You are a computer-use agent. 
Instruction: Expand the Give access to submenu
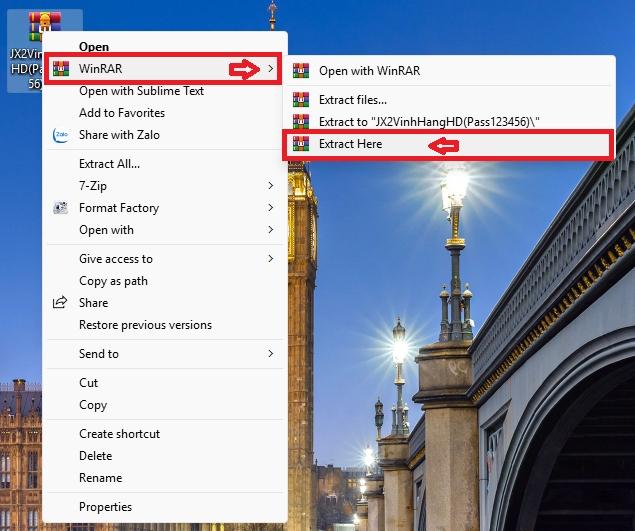271,259
